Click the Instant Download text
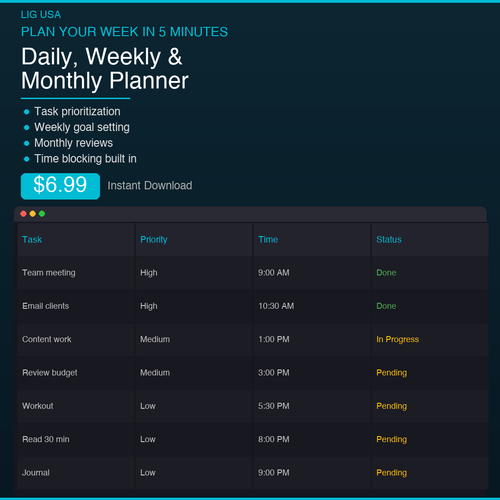This screenshot has height=500, width=500. [150, 185]
